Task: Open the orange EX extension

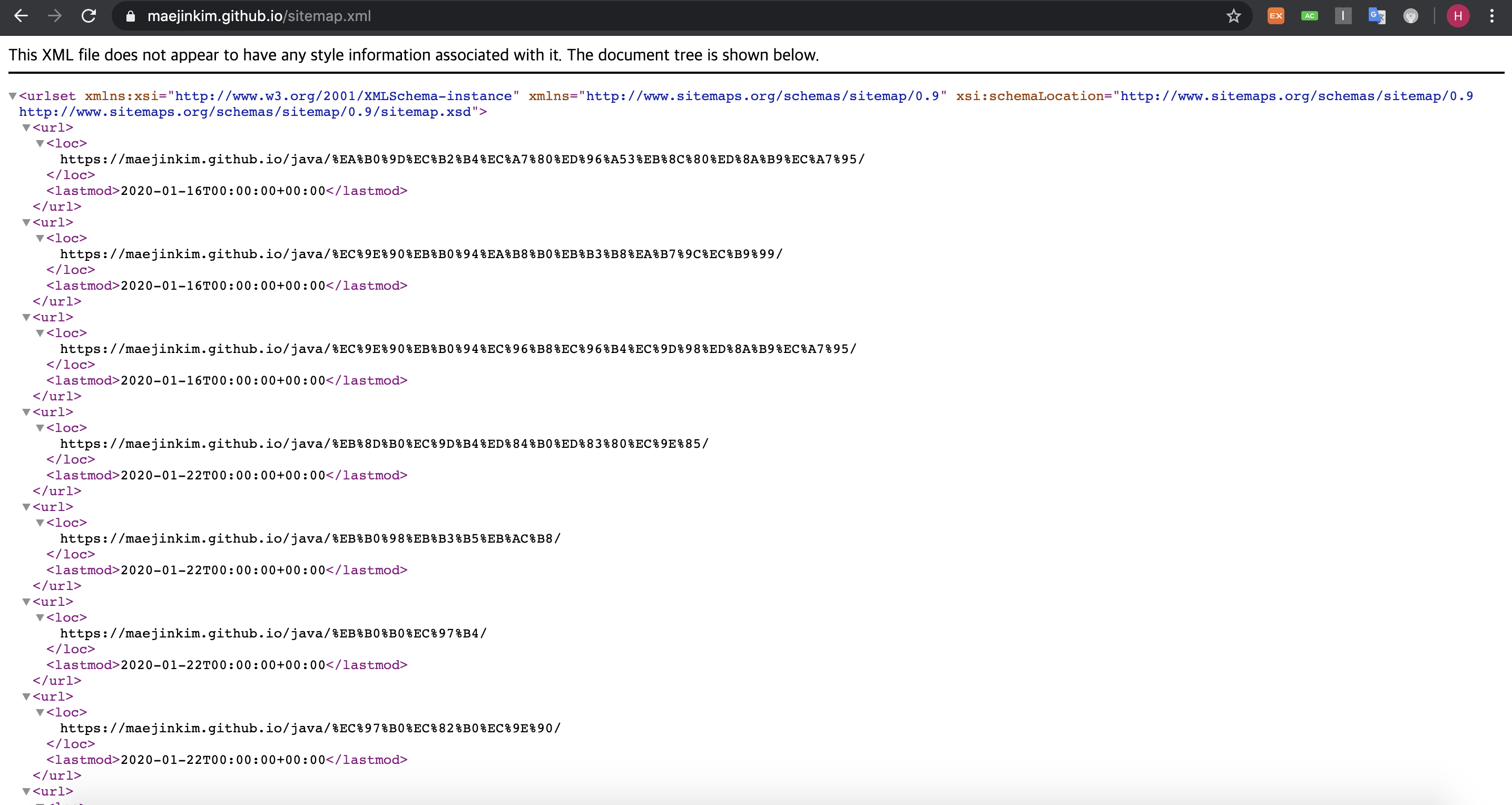Action: tap(1275, 16)
